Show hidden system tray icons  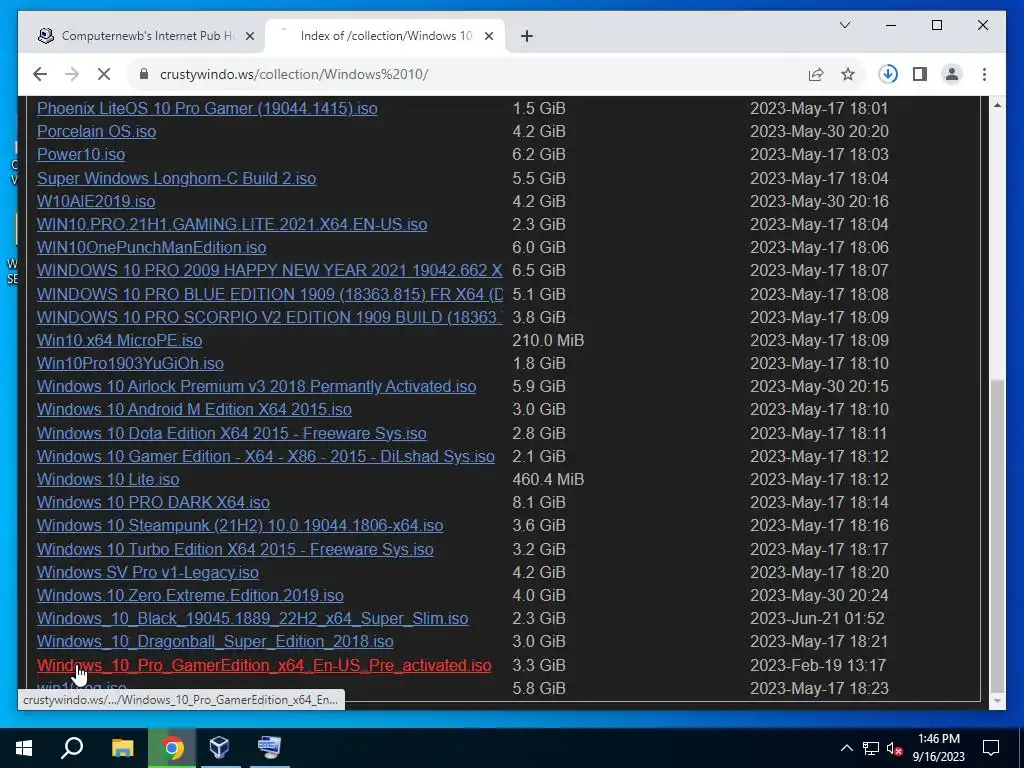coord(846,748)
